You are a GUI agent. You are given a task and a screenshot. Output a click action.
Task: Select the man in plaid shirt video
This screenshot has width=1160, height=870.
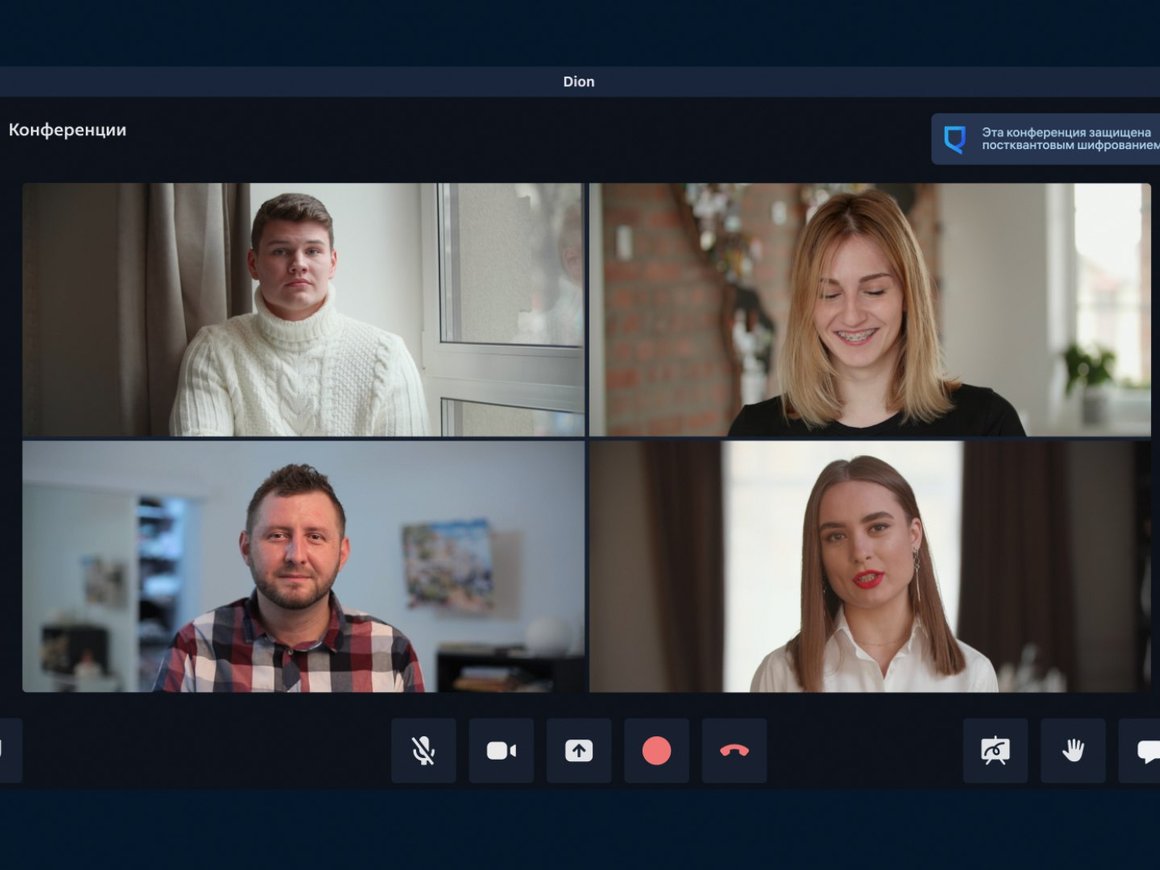(303, 567)
